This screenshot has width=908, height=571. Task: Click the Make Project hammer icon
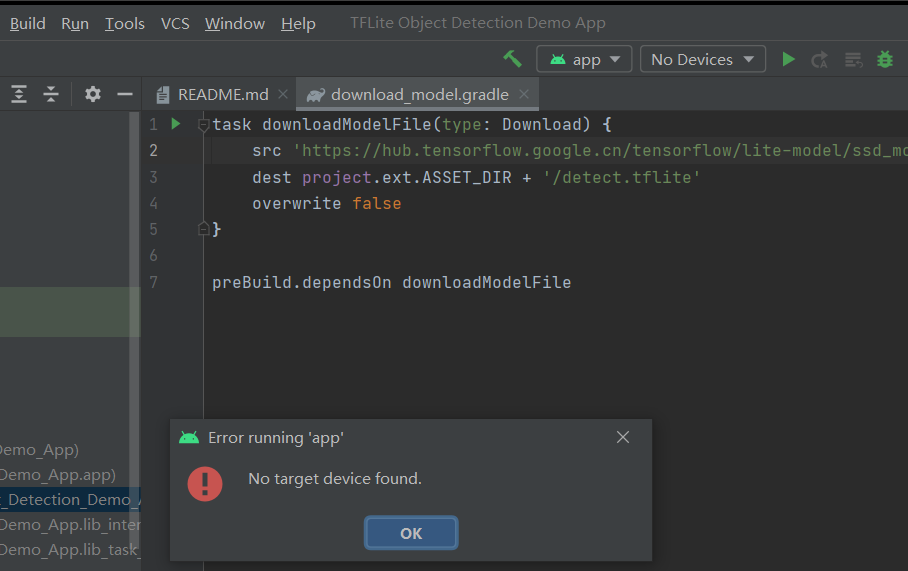tap(512, 59)
